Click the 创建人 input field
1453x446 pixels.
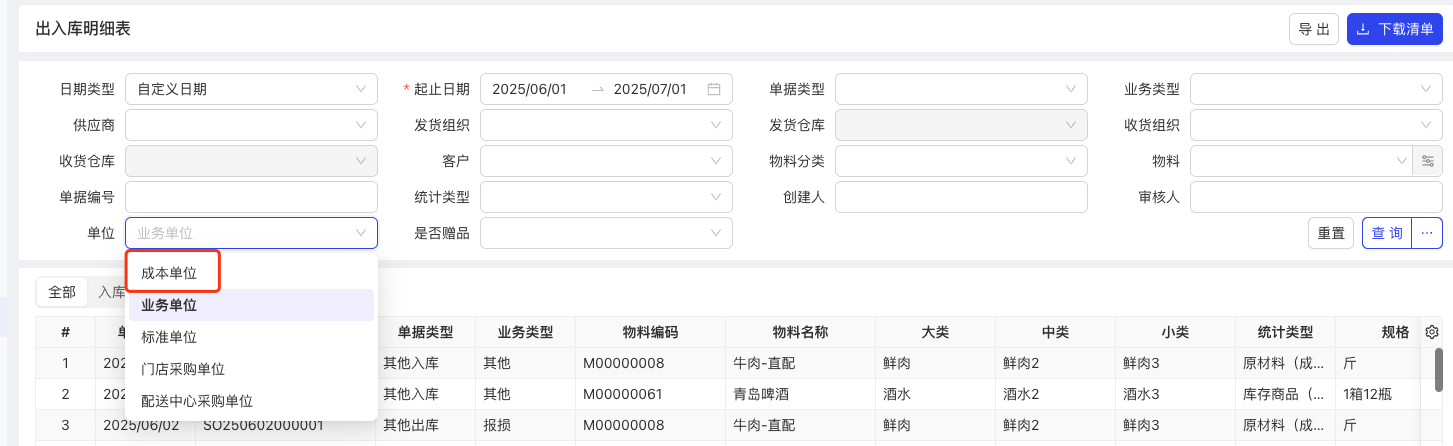coord(961,197)
